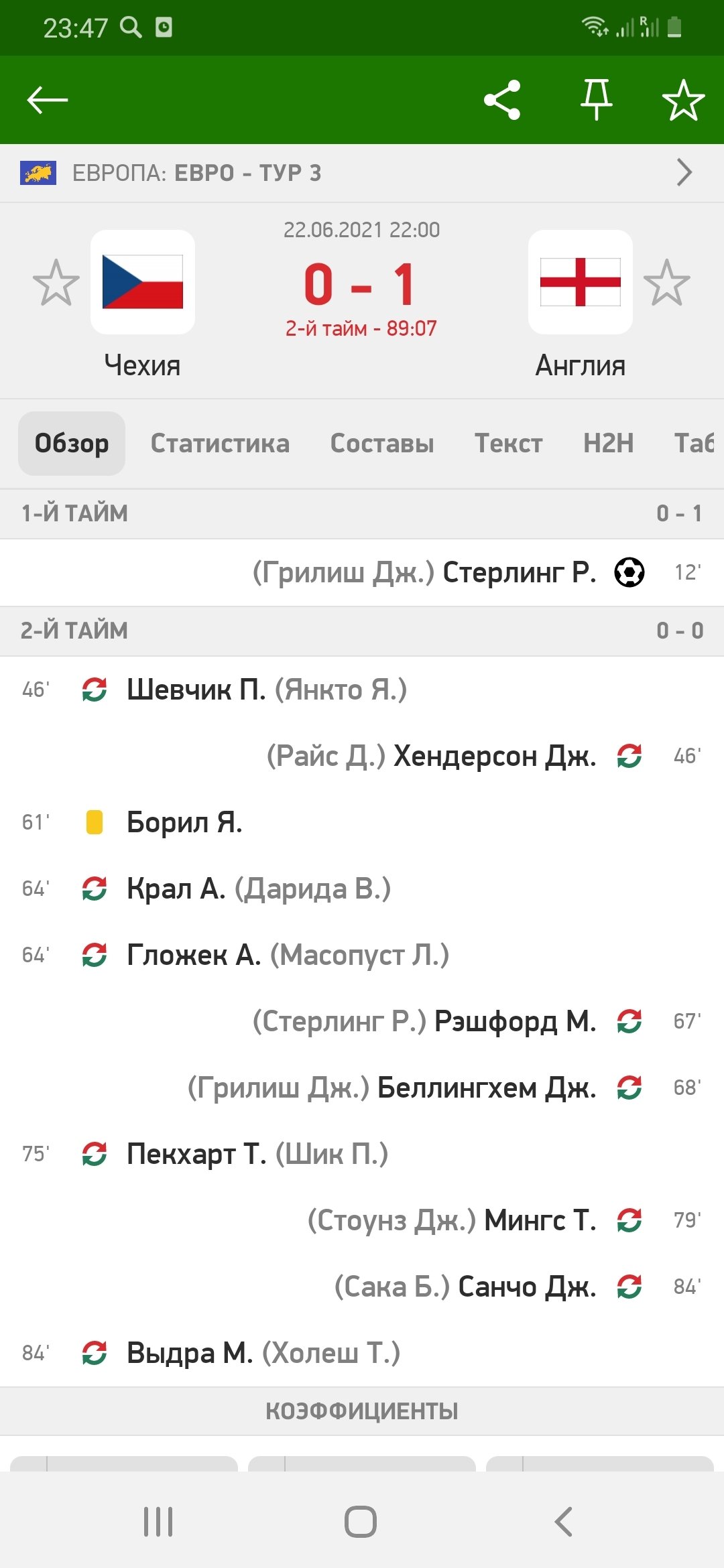Go to the H2H tab
724x1568 pixels.
click(x=608, y=444)
